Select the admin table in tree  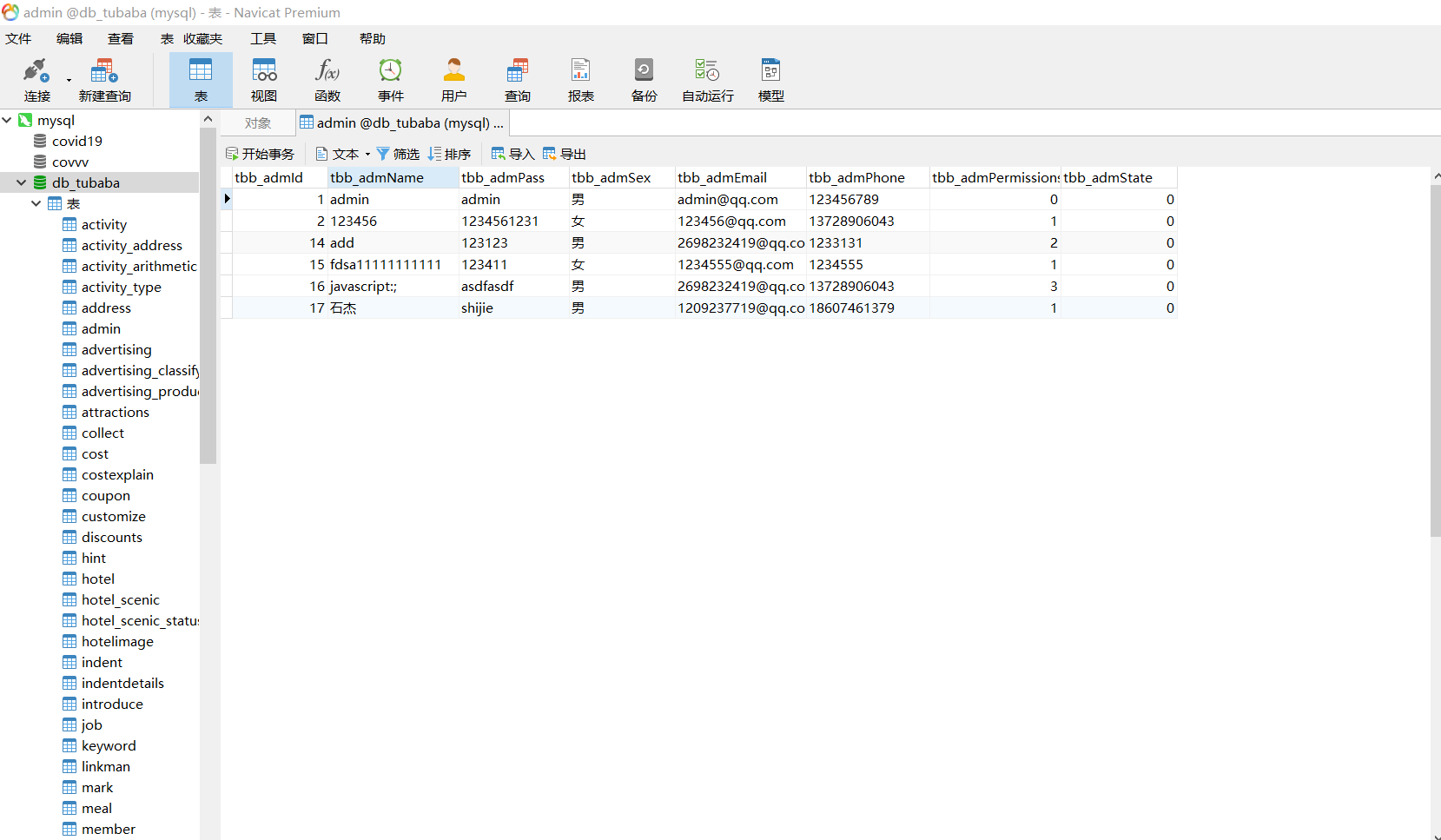coord(101,328)
